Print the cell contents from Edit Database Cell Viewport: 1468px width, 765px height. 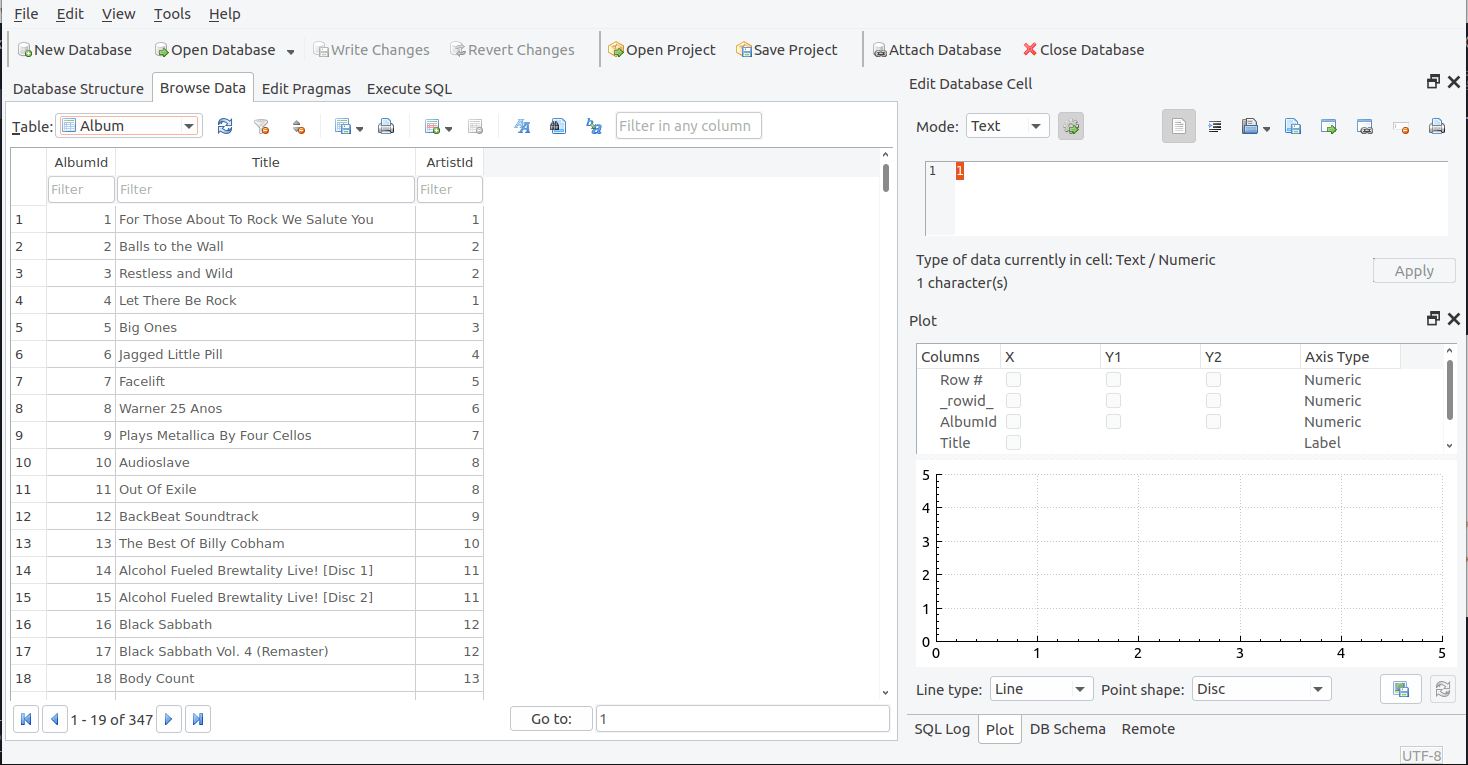[x=1437, y=126]
